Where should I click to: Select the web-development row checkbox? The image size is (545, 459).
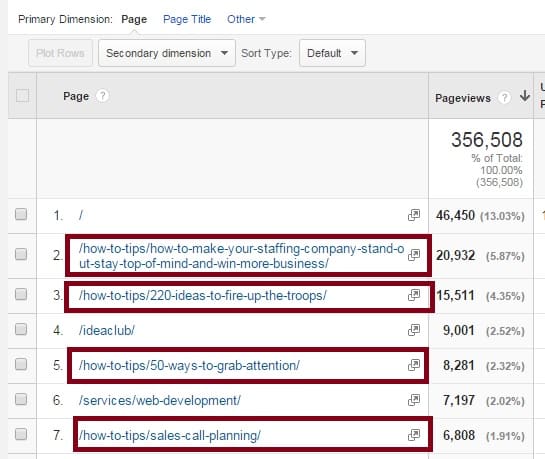tap(21, 399)
